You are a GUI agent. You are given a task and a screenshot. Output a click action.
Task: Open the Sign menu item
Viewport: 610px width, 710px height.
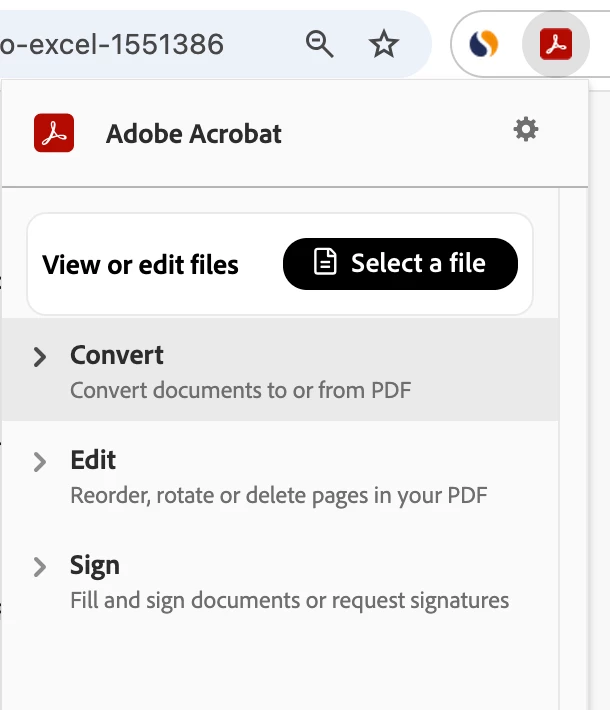280,580
